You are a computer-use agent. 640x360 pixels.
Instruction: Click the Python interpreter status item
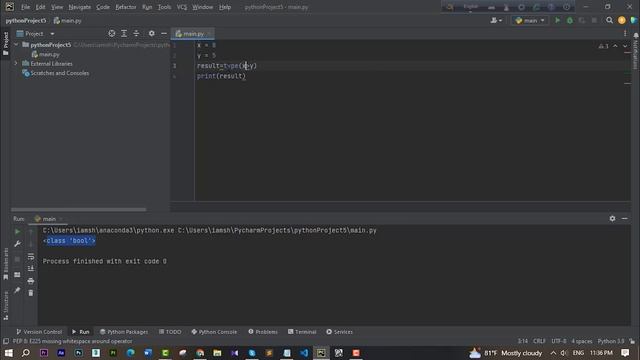(x=611, y=341)
